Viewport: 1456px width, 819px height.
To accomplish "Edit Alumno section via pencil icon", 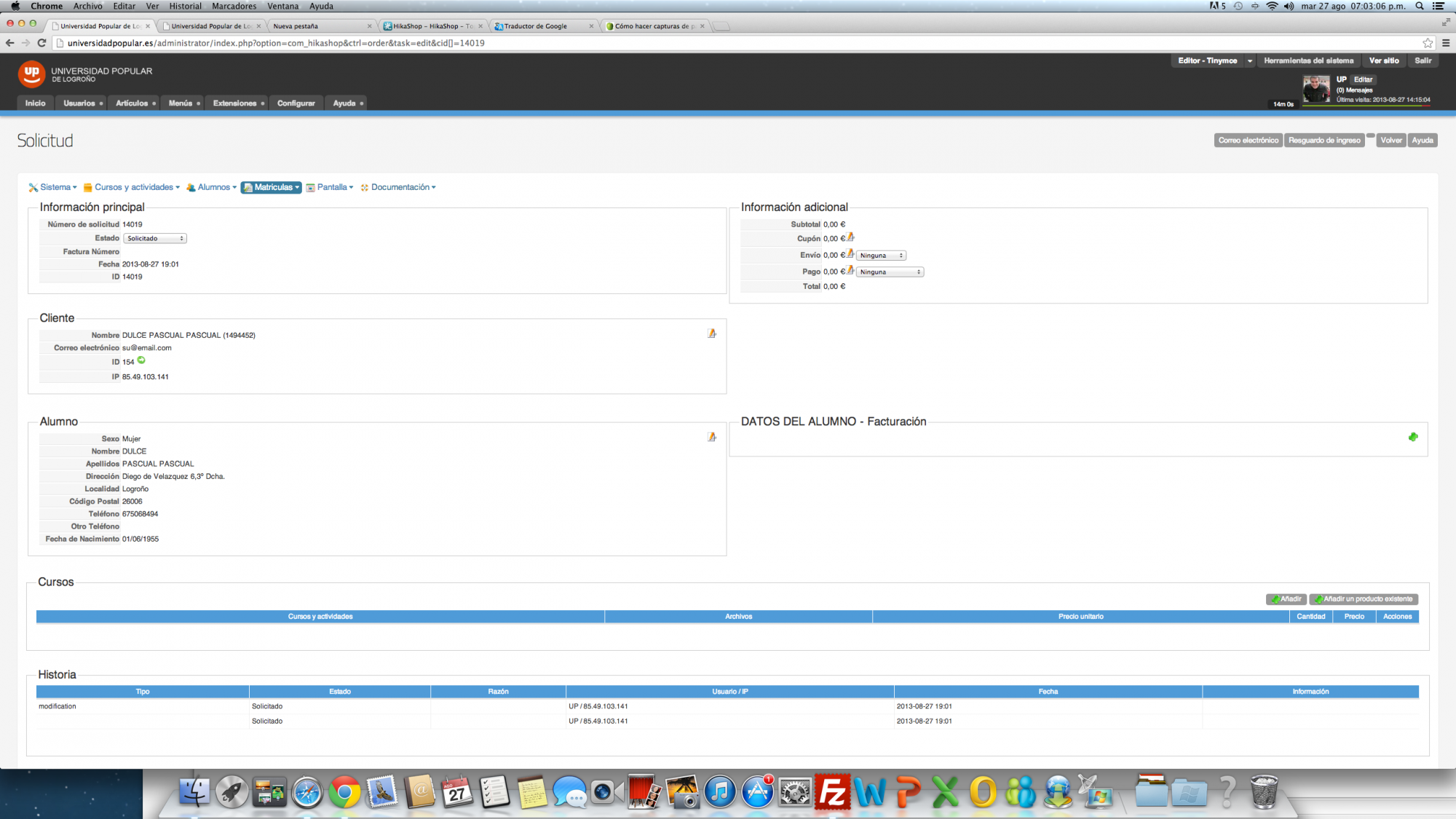I will [712, 438].
